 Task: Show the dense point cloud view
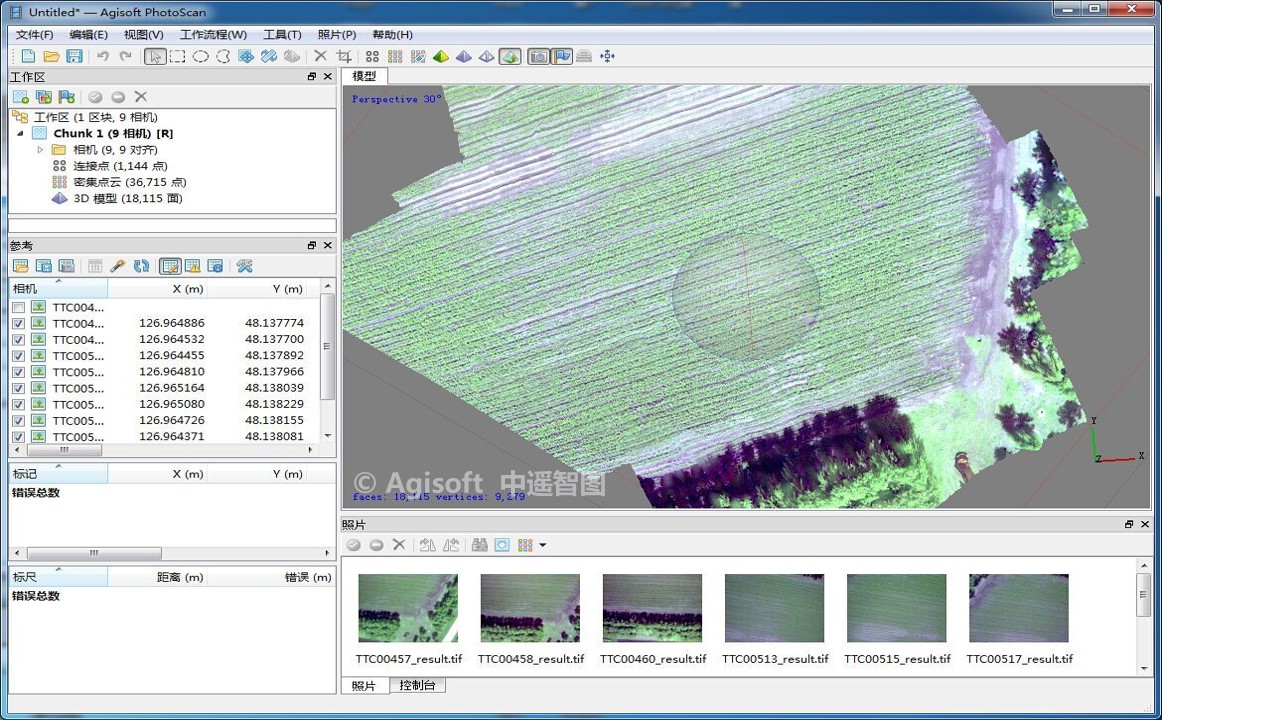[x=395, y=56]
